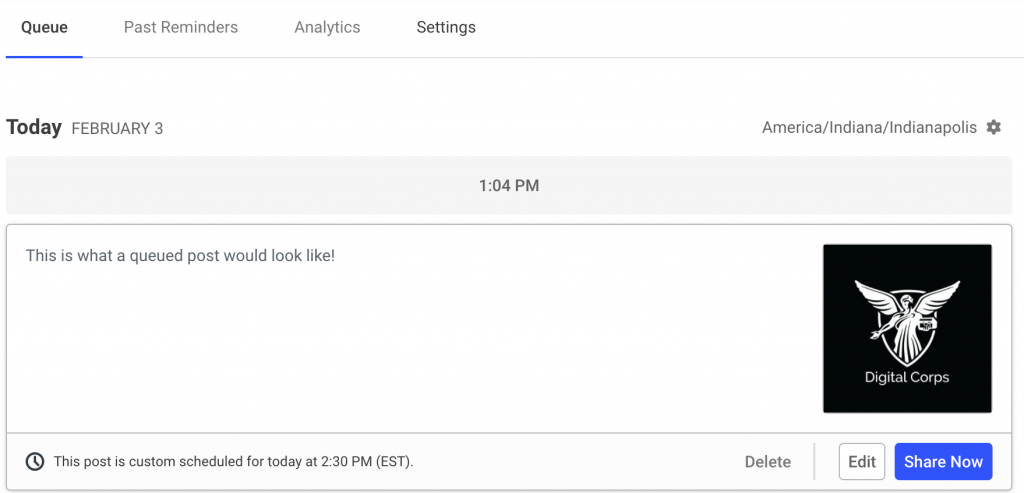Screen dimensions: 1024x493
Task: Click the winged figure logo in the post image
Action: pos(907,320)
